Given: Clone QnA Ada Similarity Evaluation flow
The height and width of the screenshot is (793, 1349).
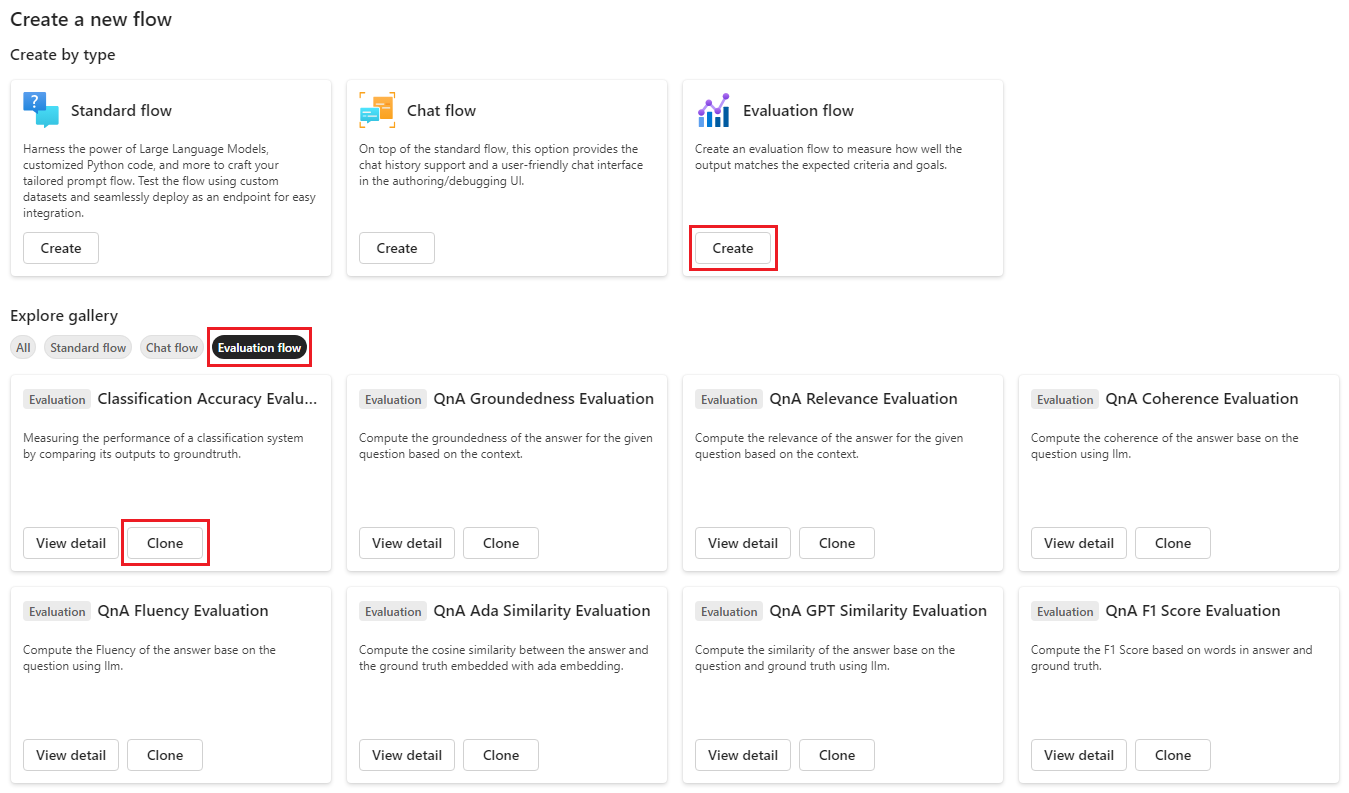Looking at the screenshot, I should click(501, 755).
